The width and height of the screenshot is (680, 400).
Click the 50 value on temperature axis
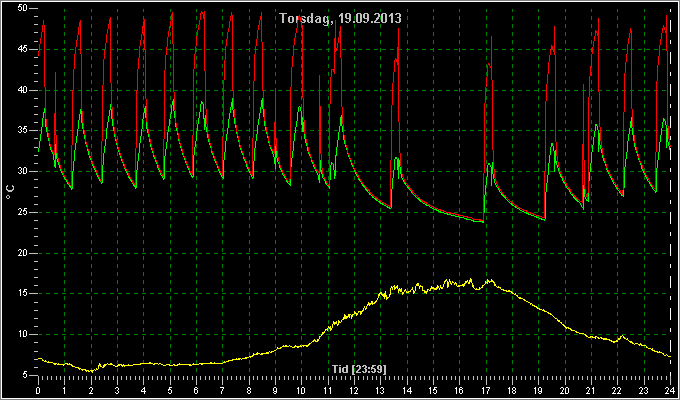tap(23, 8)
